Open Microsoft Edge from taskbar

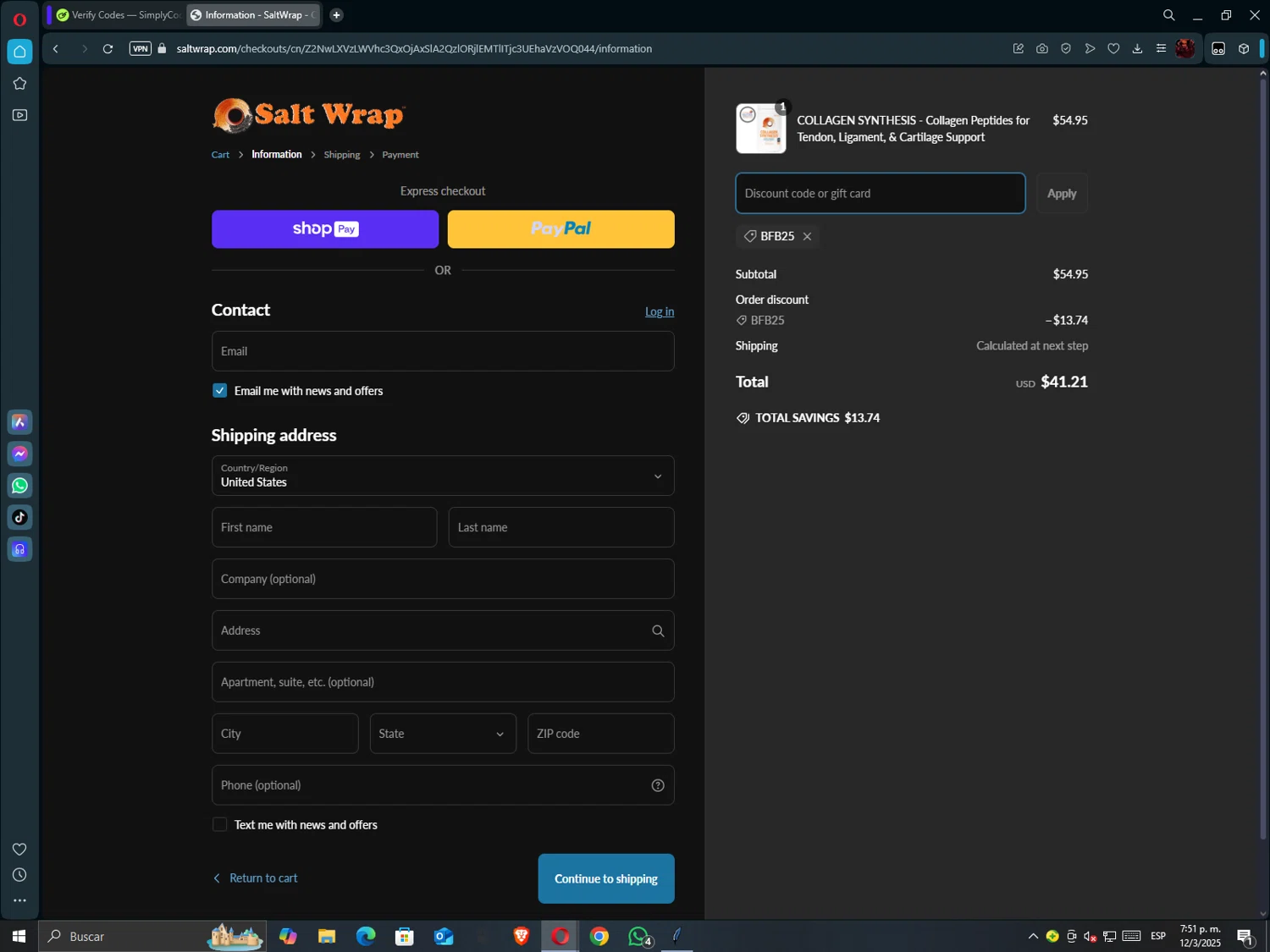(x=366, y=937)
